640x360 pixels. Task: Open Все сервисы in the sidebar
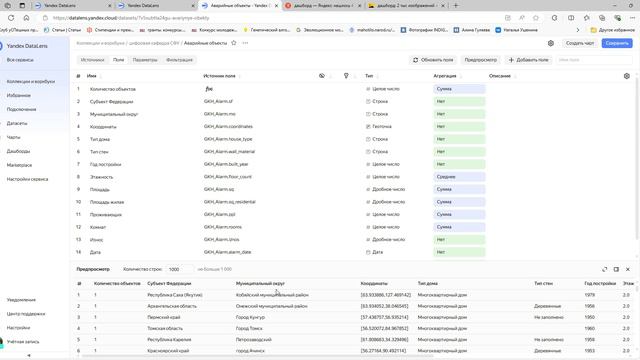tap(20, 60)
